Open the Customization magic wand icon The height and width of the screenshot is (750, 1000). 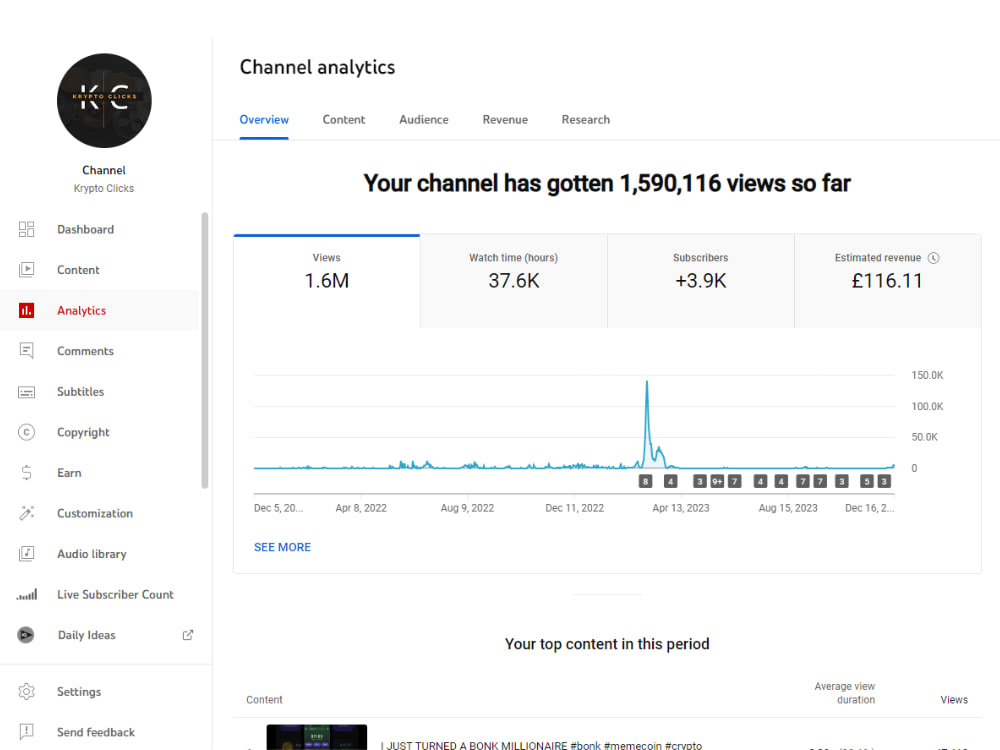click(26, 513)
